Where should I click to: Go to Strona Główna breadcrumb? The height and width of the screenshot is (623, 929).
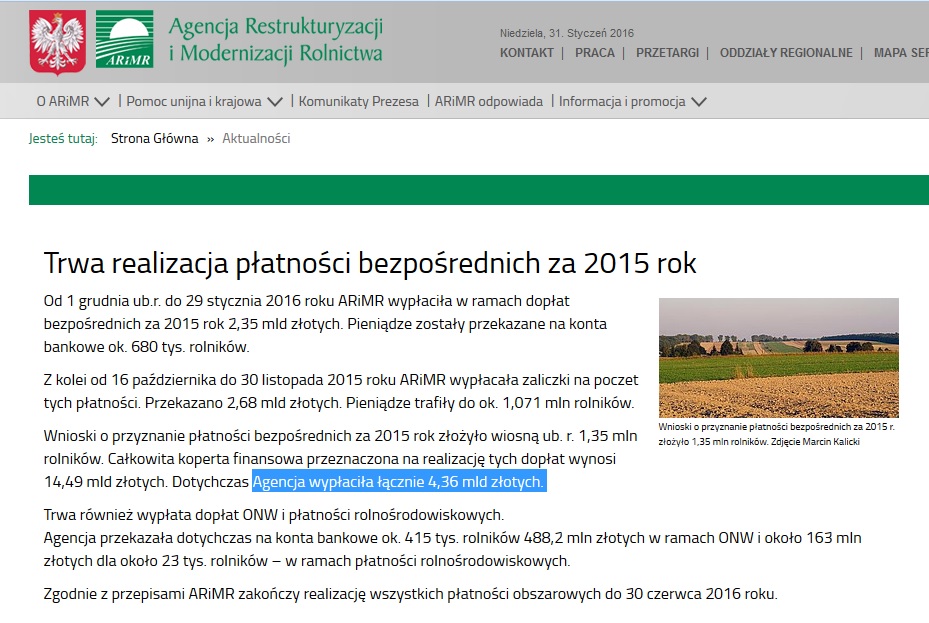[155, 139]
